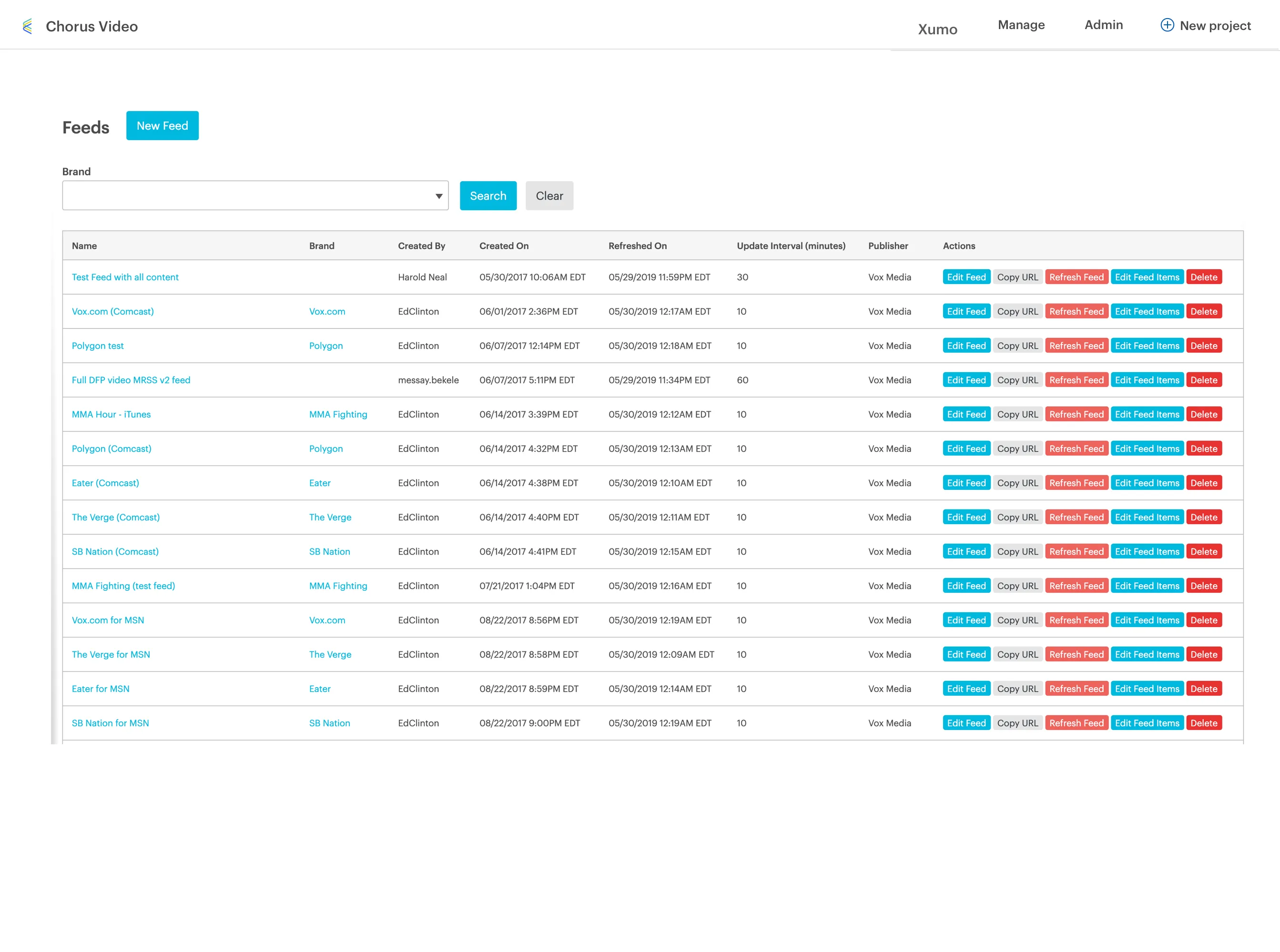Click the plus icon beside New project
The width and height of the screenshot is (1280, 952).
pos(1167,25)
